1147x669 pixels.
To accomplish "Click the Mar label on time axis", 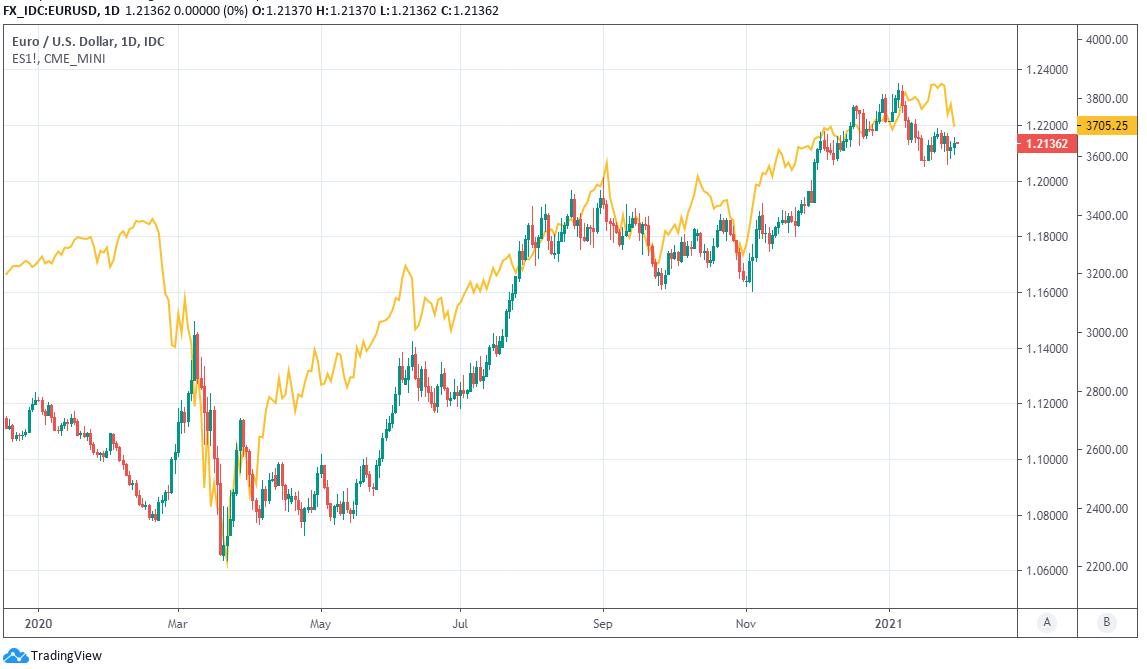I will (x=178, y=621).
